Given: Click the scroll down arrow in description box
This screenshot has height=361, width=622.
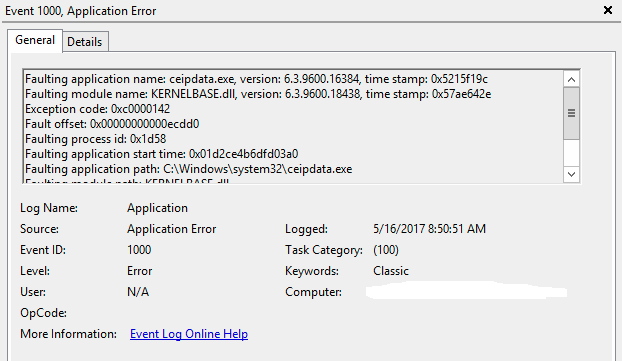Looking at the screenshot, I should click(x=571, y=174).
